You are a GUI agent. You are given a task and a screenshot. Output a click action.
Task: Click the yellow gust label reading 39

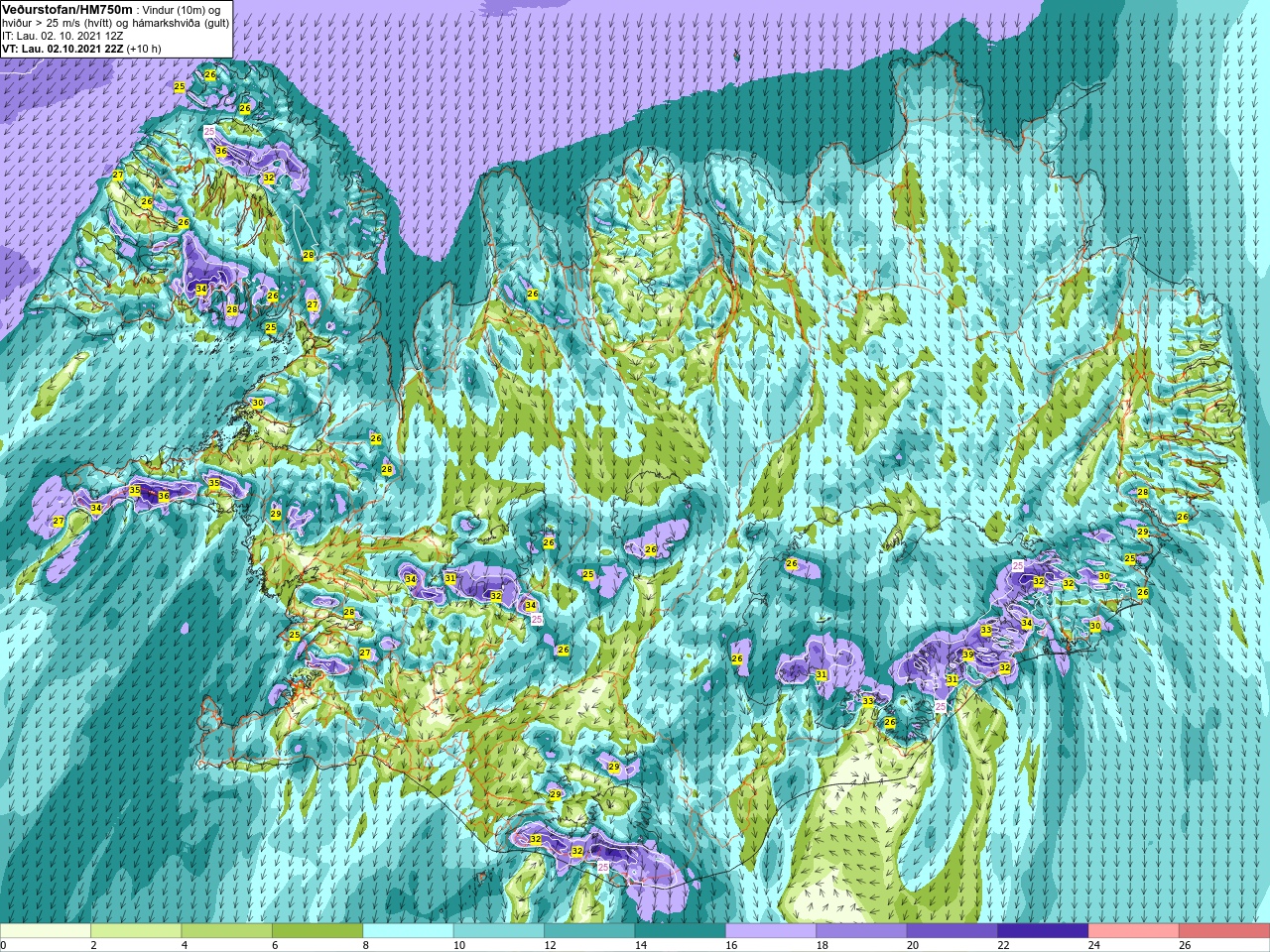(x=967, y=654)
